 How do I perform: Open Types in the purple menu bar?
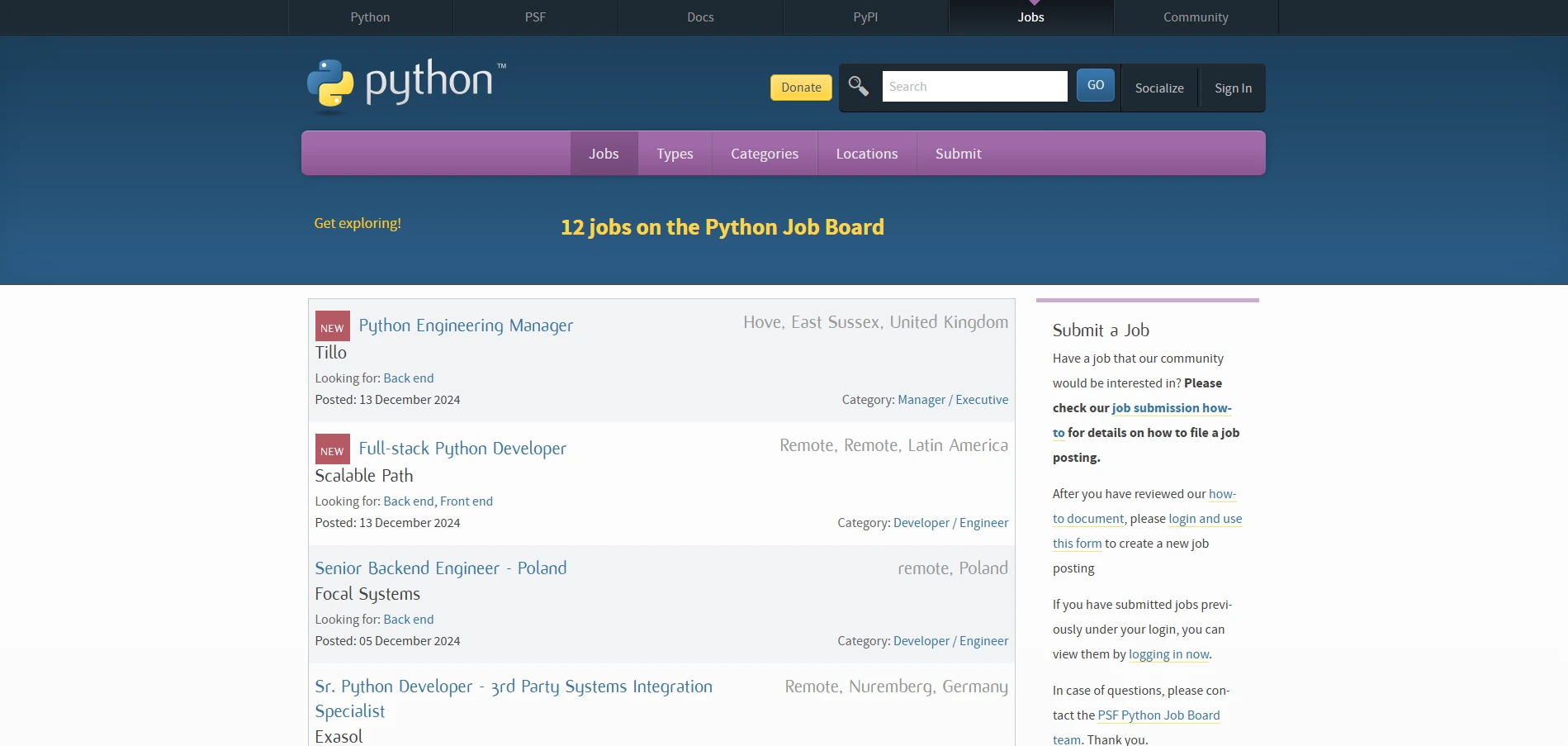[675, 154]
